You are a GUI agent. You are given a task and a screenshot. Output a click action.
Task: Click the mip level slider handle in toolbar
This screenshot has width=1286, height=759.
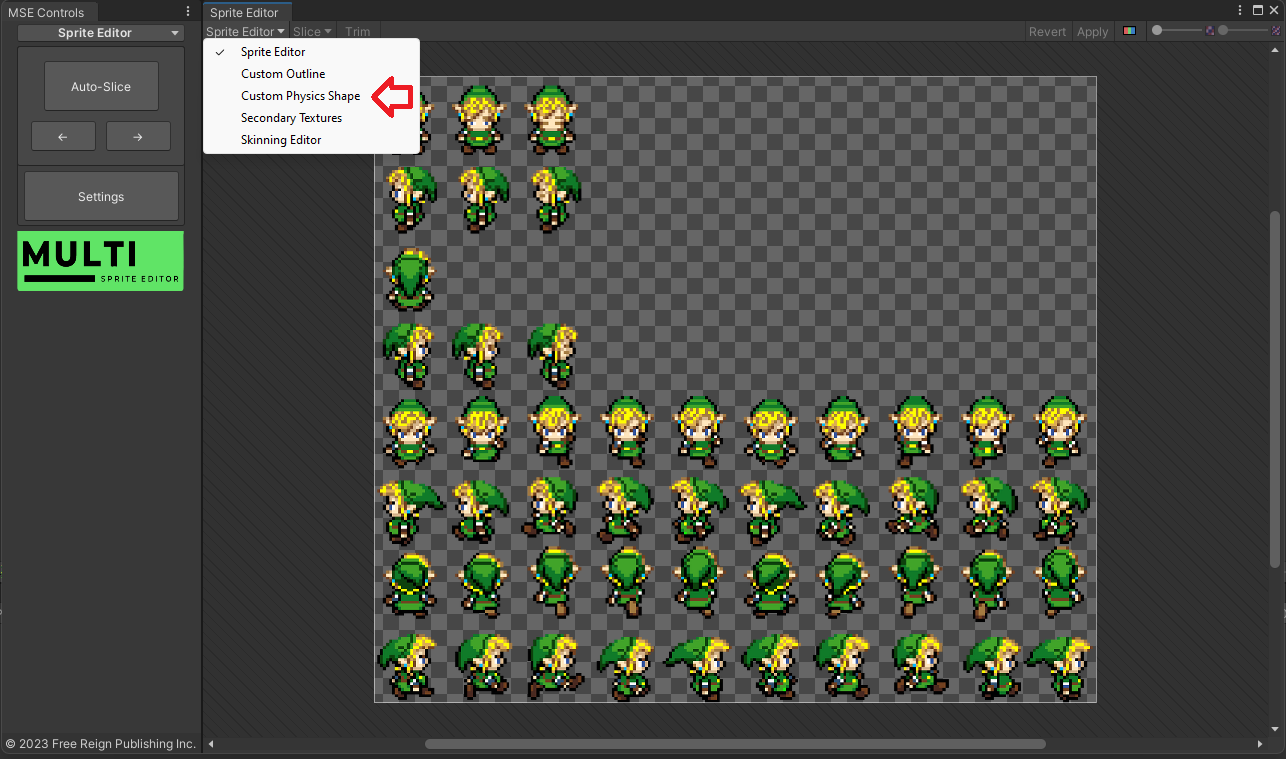click(1223, 31)
